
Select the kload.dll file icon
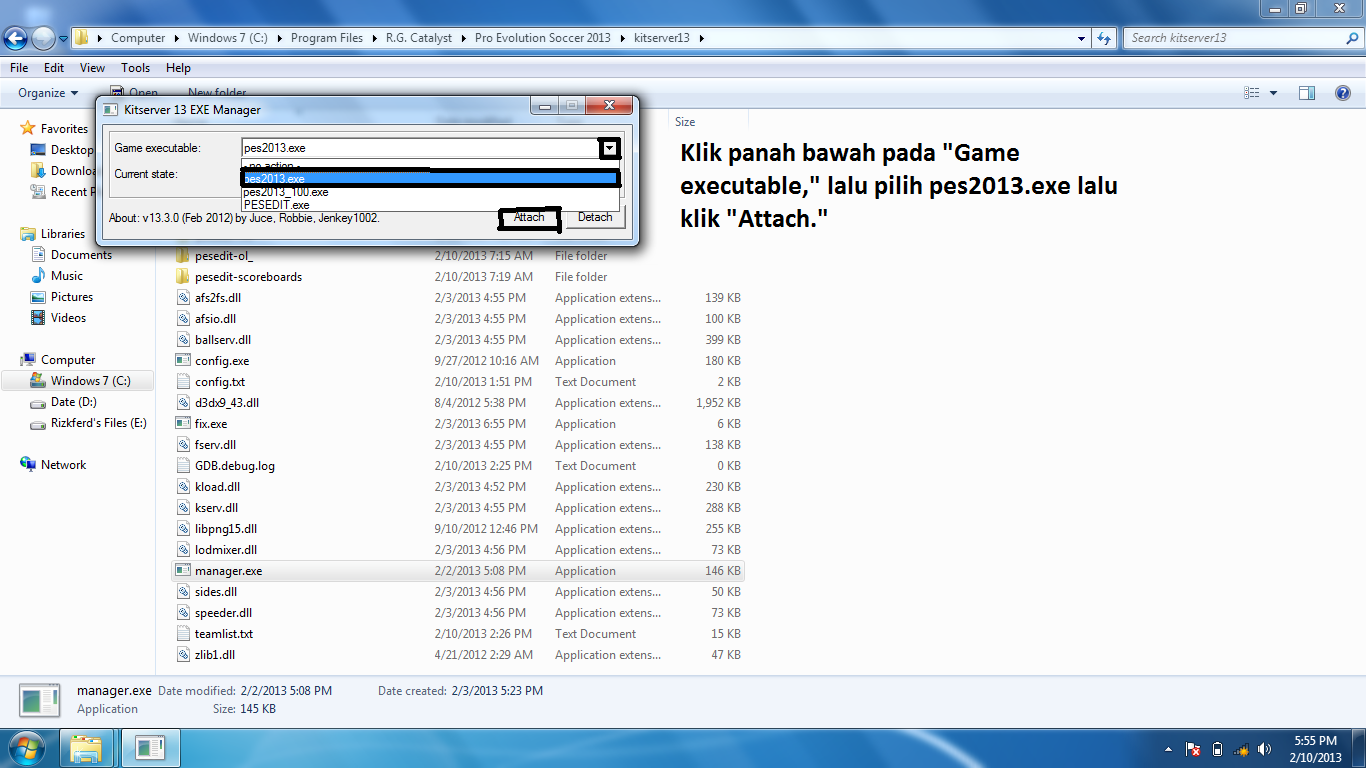pyautogui.click(x=183, y=487)
